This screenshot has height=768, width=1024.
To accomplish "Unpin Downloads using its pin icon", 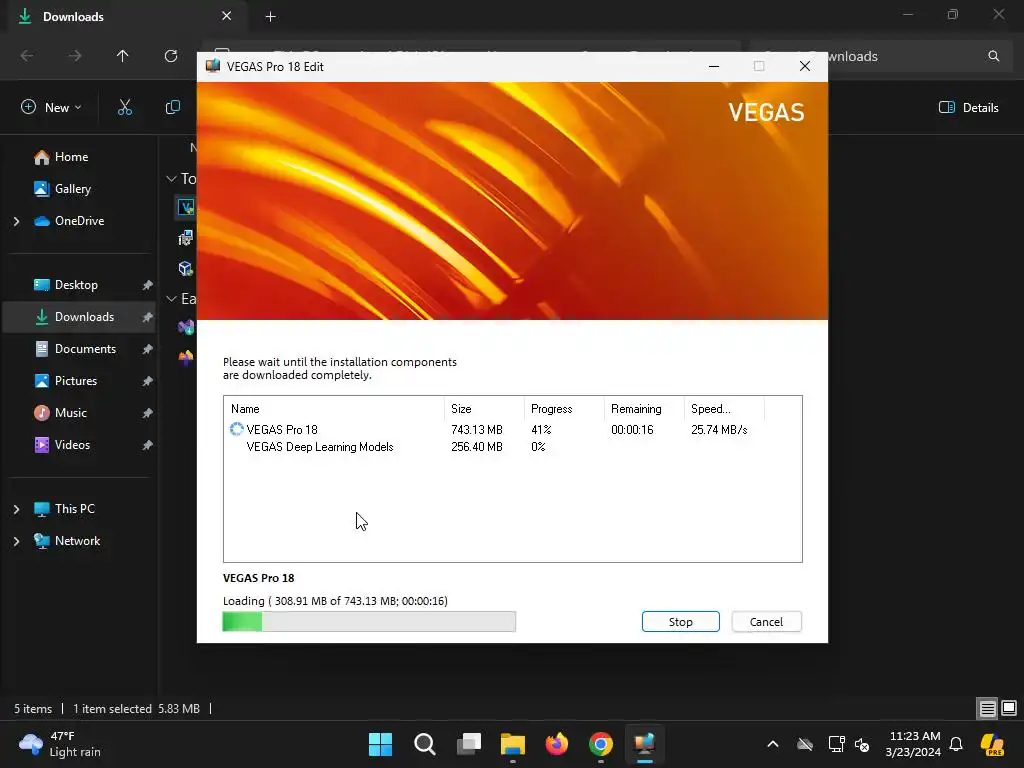I will [x=148, y=317].
